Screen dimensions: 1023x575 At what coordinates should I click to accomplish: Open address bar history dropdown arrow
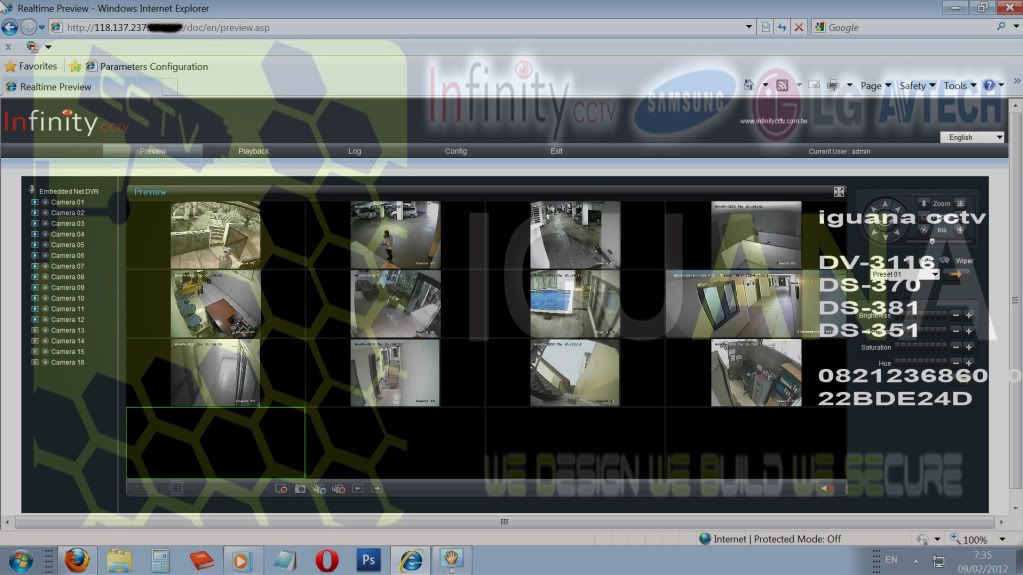click(x=748, y=27)
